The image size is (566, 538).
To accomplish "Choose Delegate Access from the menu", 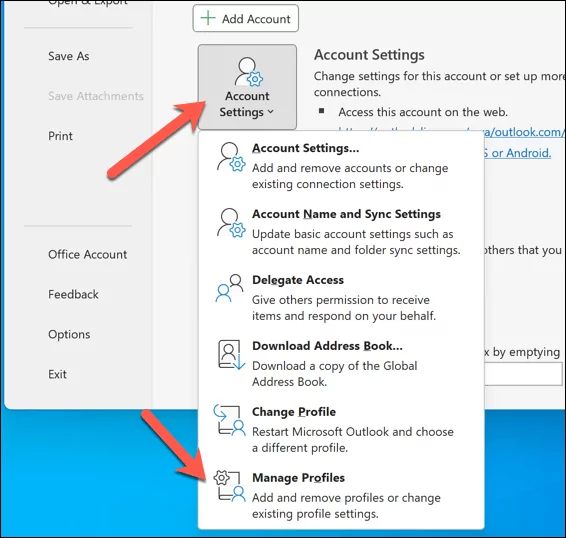I will click(341, 298).
